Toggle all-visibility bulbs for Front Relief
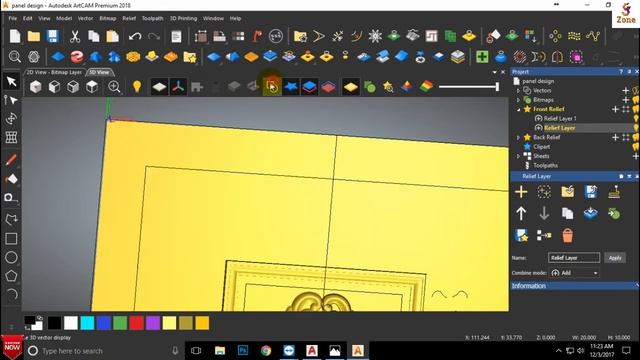Screen dimensions: 640x360 click(636, 109)
